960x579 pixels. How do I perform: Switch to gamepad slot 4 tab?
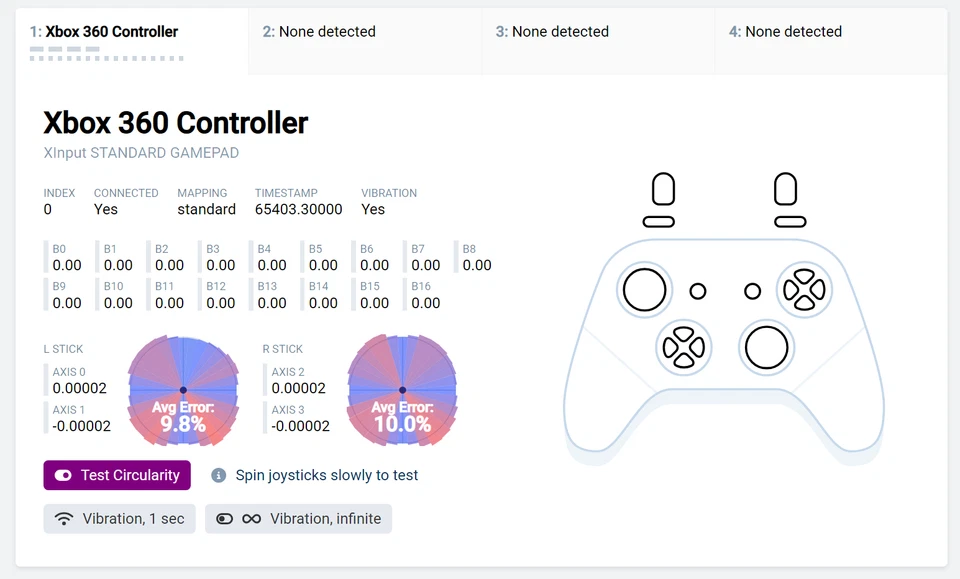pyautogui.click(x=831, y=42)
